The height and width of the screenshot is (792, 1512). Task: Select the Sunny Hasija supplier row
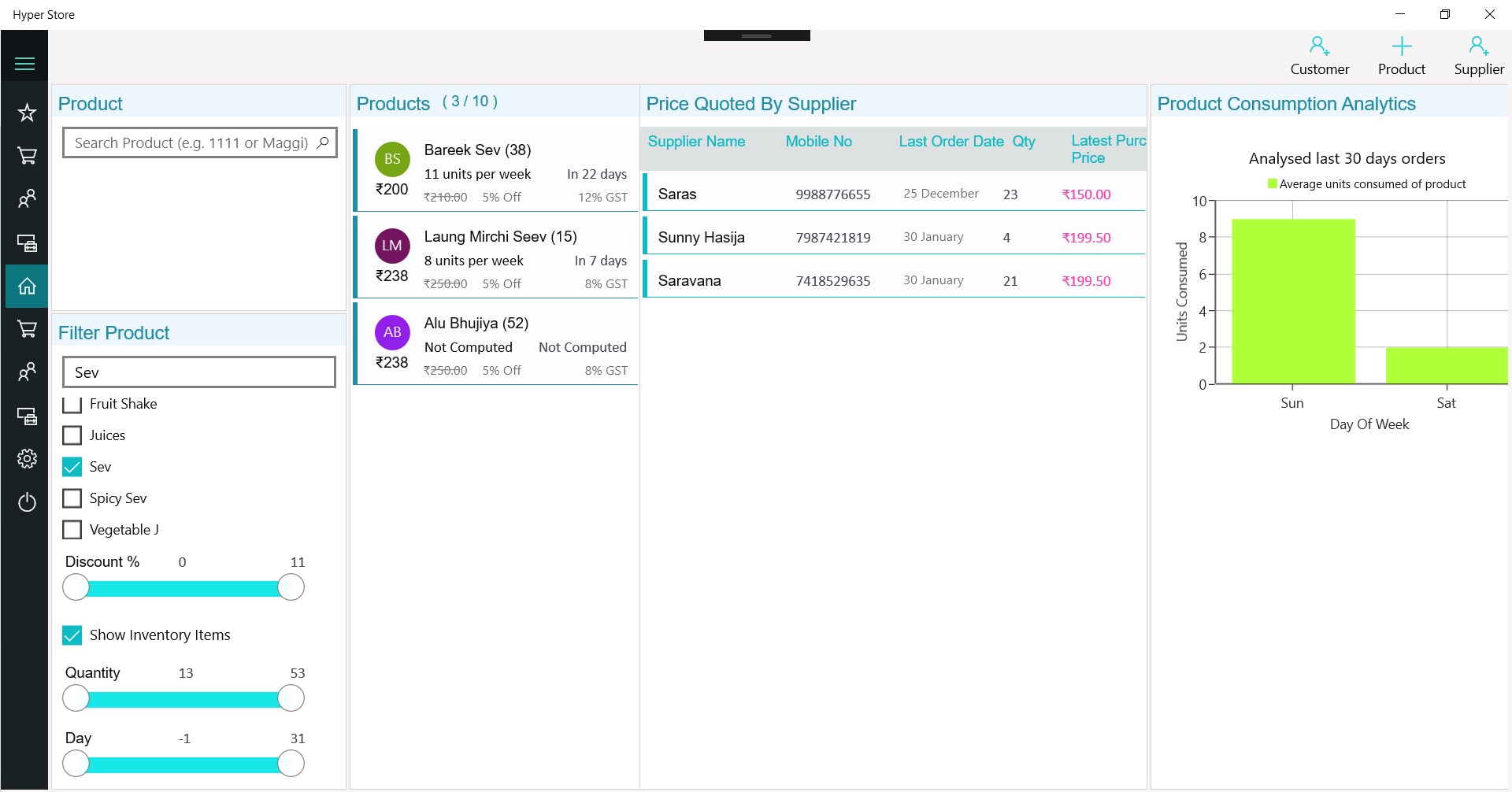[894, 237]
